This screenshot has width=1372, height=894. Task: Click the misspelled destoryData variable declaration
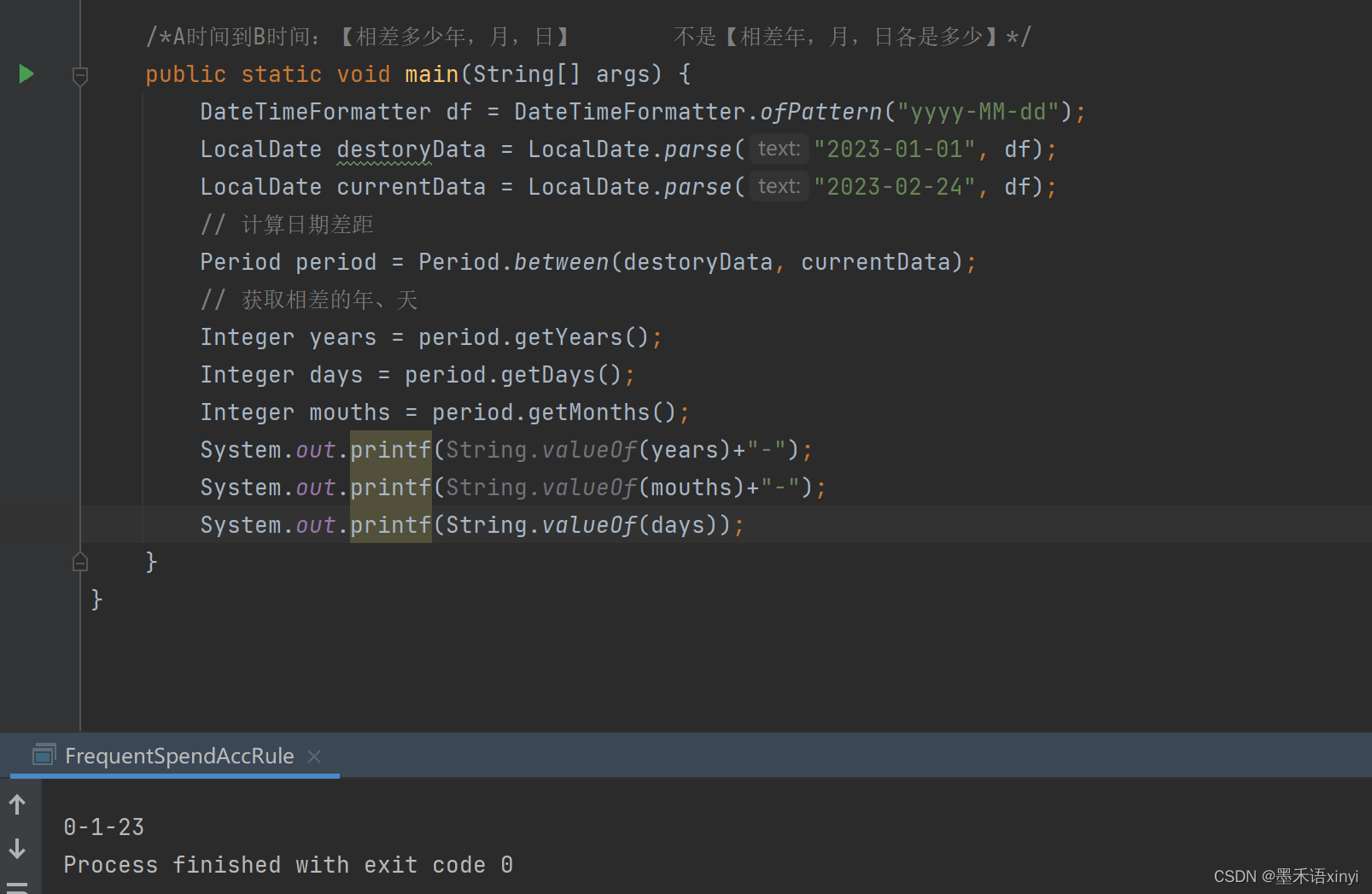[x=411, y=149]
